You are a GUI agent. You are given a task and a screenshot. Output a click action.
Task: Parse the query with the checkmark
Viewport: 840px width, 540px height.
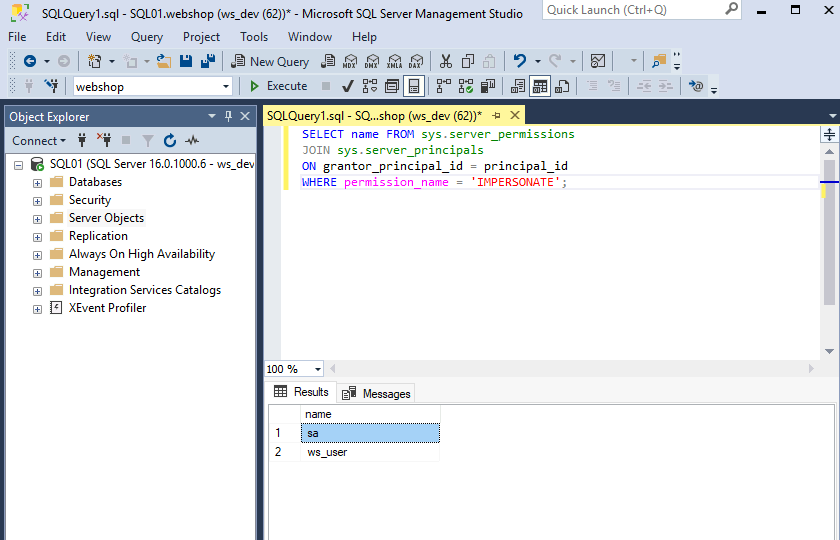pos(348,86)
